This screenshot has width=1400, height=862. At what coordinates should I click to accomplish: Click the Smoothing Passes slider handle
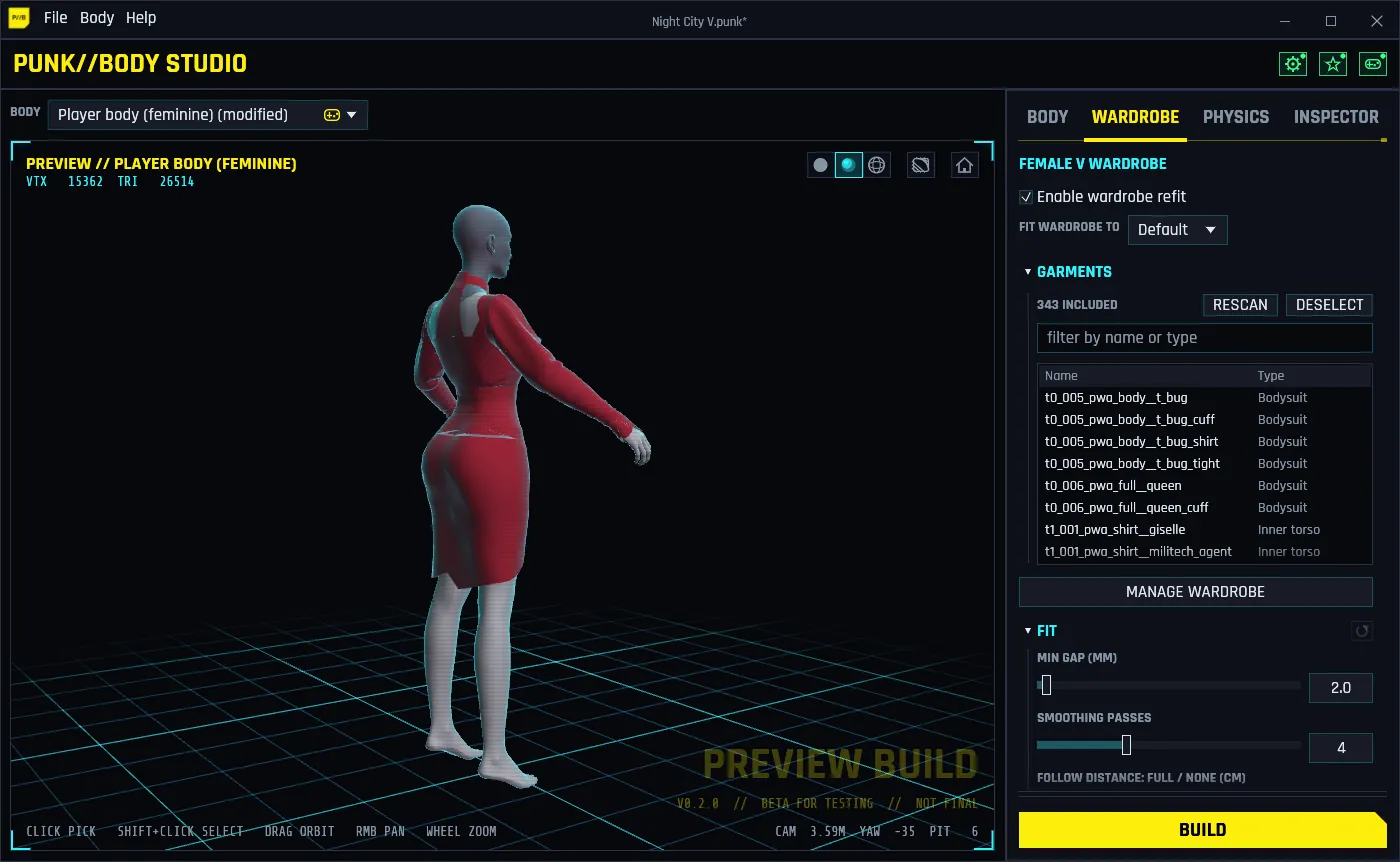pos(1126,745)
